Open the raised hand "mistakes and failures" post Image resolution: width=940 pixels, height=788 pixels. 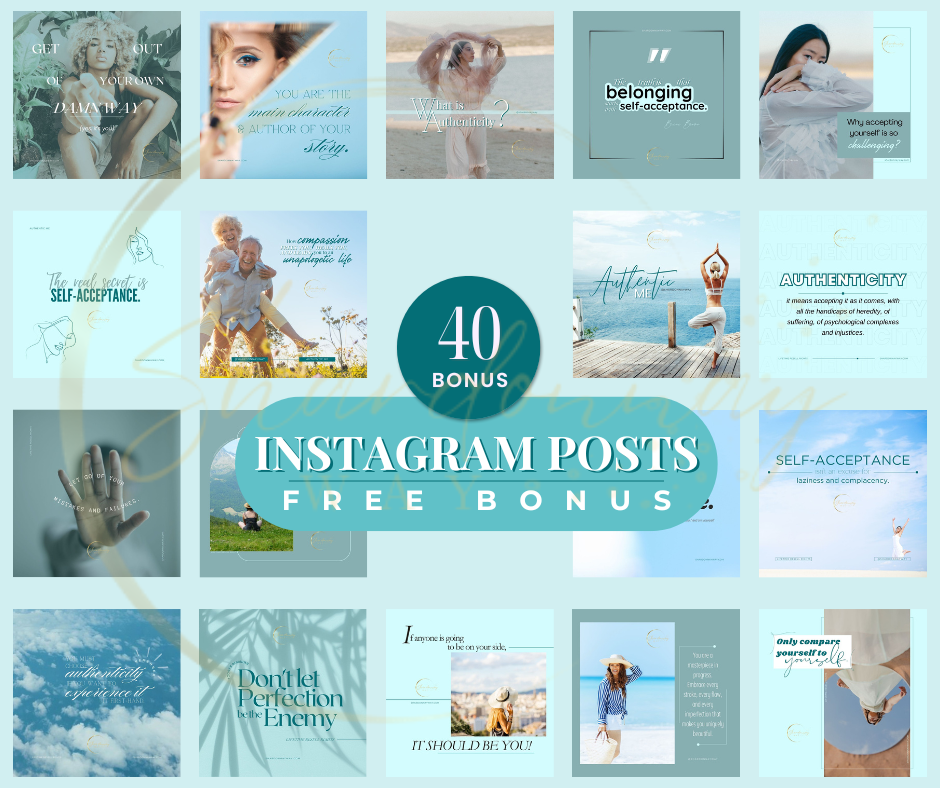click(97, 493)
